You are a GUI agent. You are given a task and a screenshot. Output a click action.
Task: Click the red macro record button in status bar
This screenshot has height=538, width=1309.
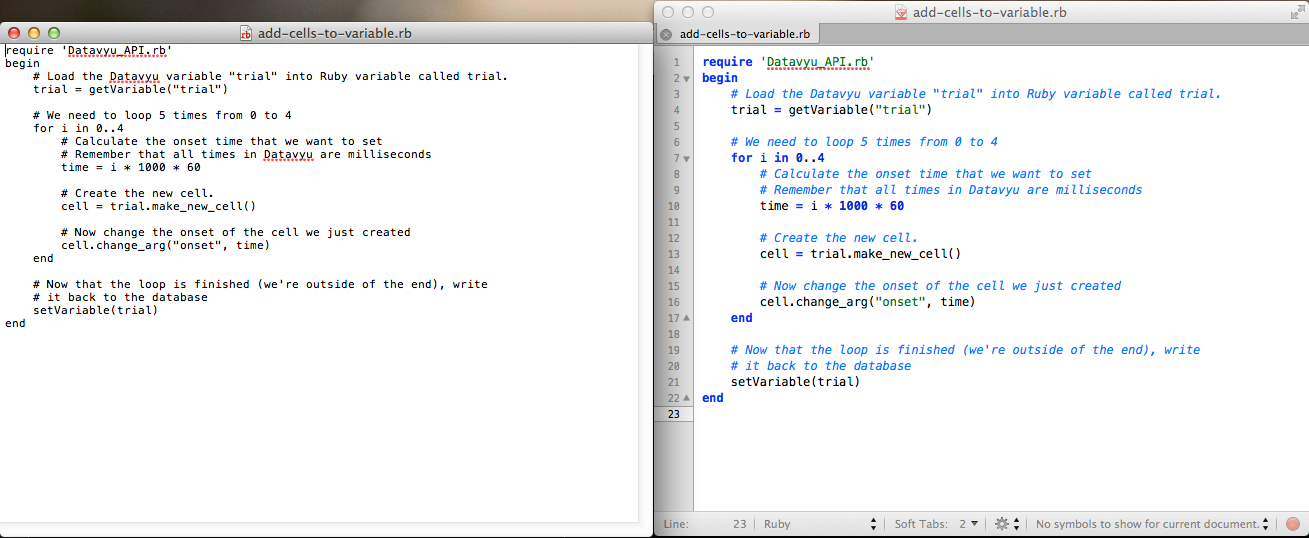click(x=1292, y=524)
